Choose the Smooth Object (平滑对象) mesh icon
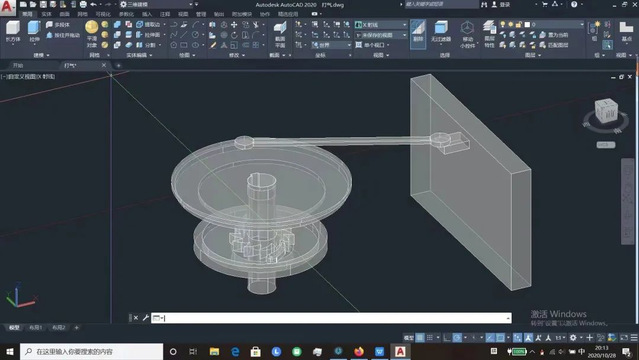Image resolution: width=639 pixels, height=360 pixels. coord(92,34)
